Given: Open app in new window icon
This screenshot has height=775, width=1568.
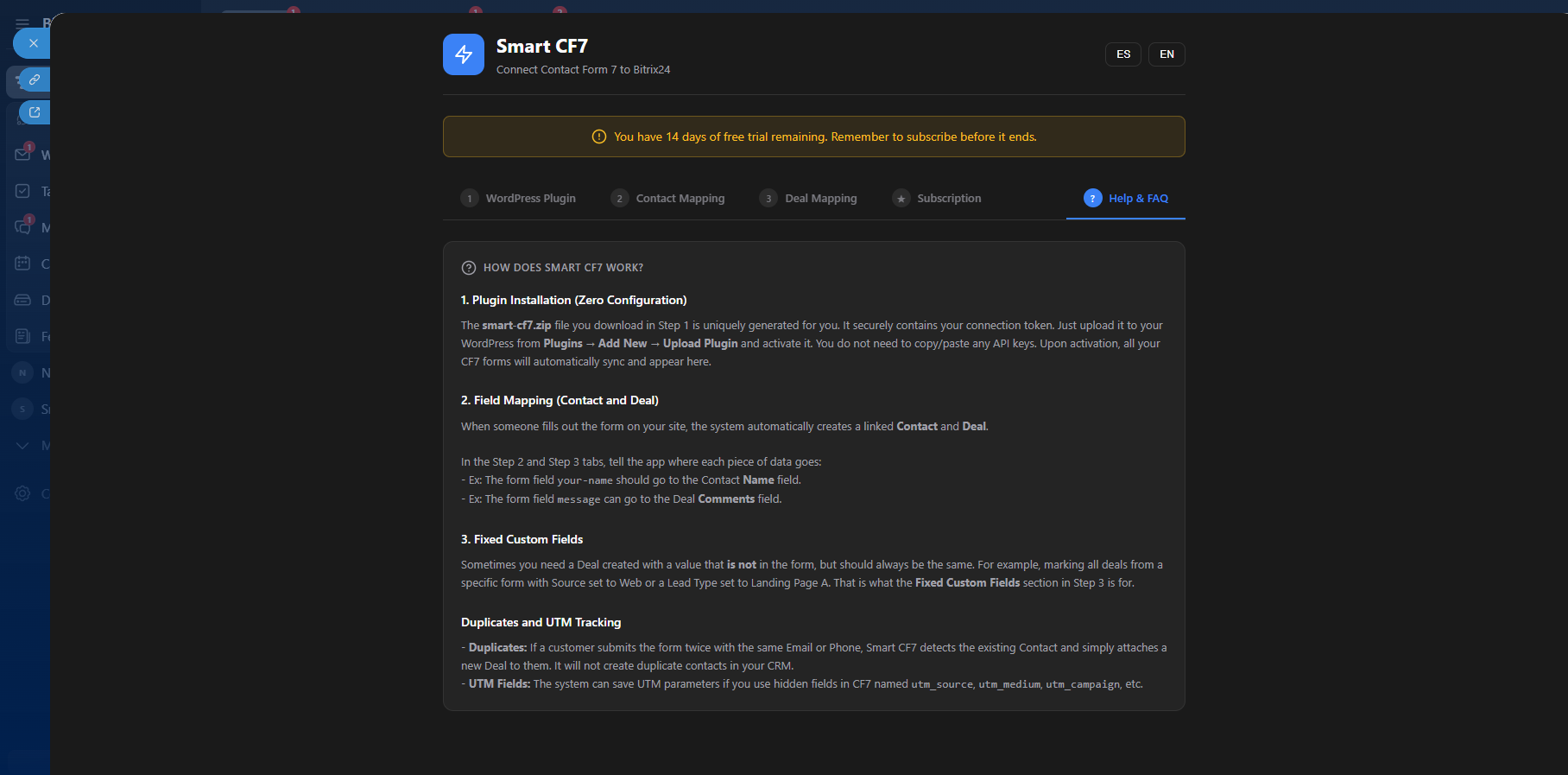Looking at the screenshot, I should point(35,112).
